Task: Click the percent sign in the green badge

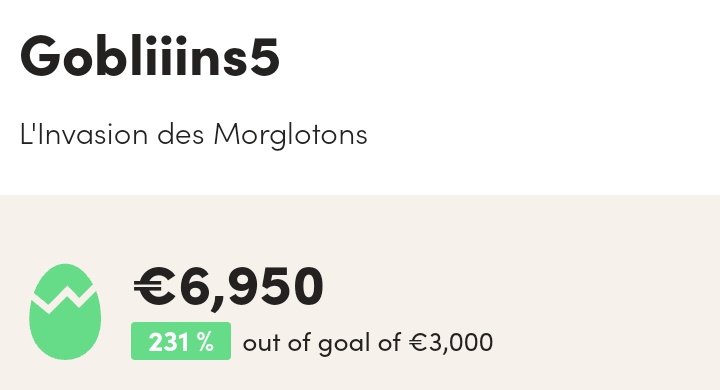Action: [204, 342]
